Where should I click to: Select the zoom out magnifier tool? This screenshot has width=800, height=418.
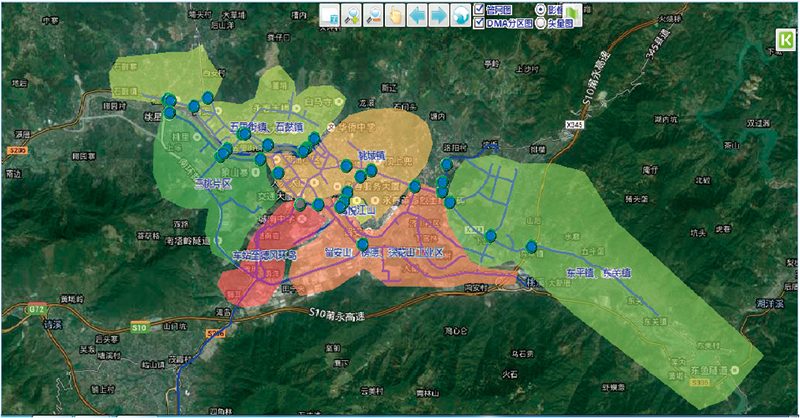pyautogui.click(x=374, y=15)
